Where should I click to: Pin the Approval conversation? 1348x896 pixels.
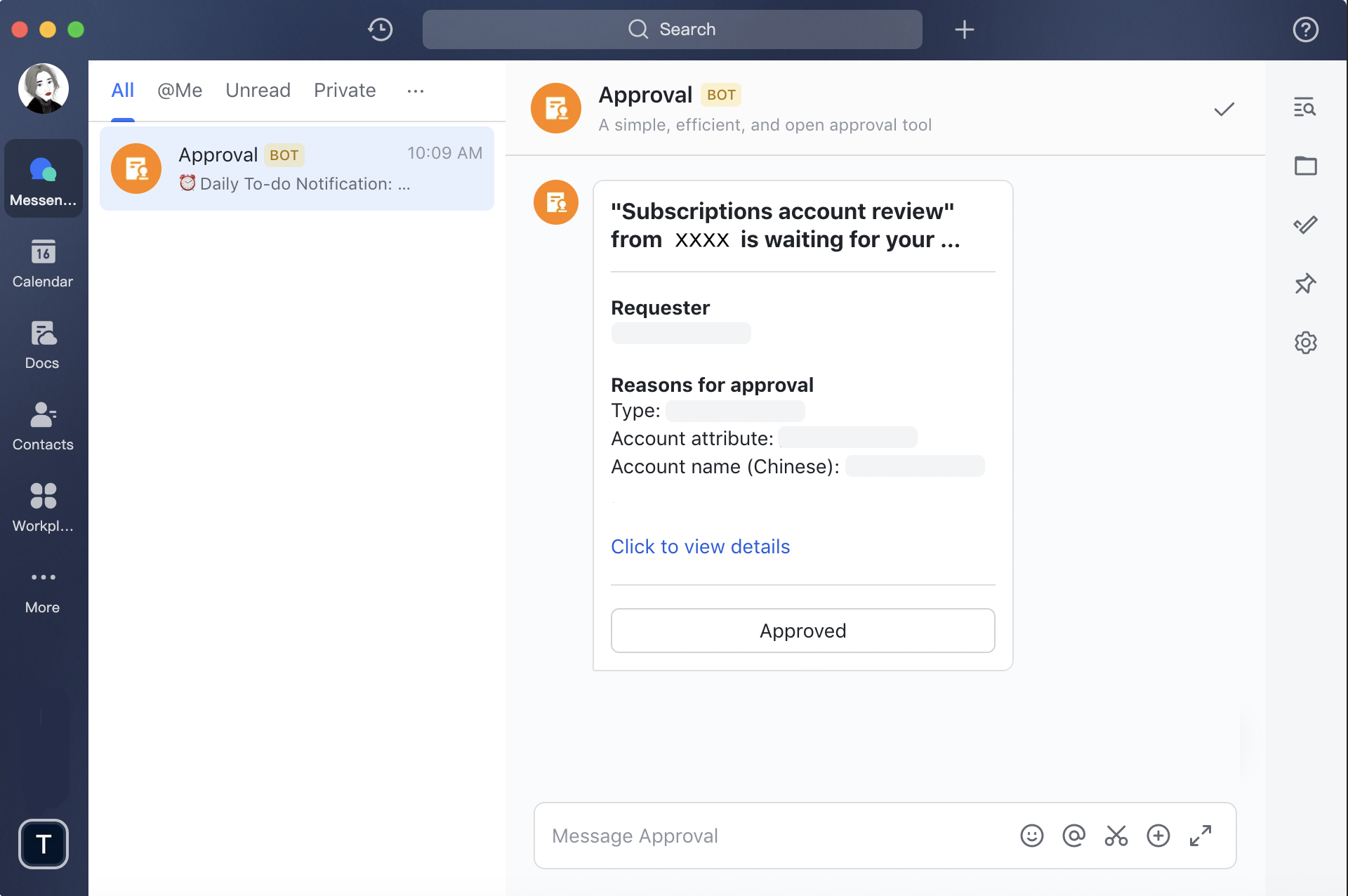1305,284
